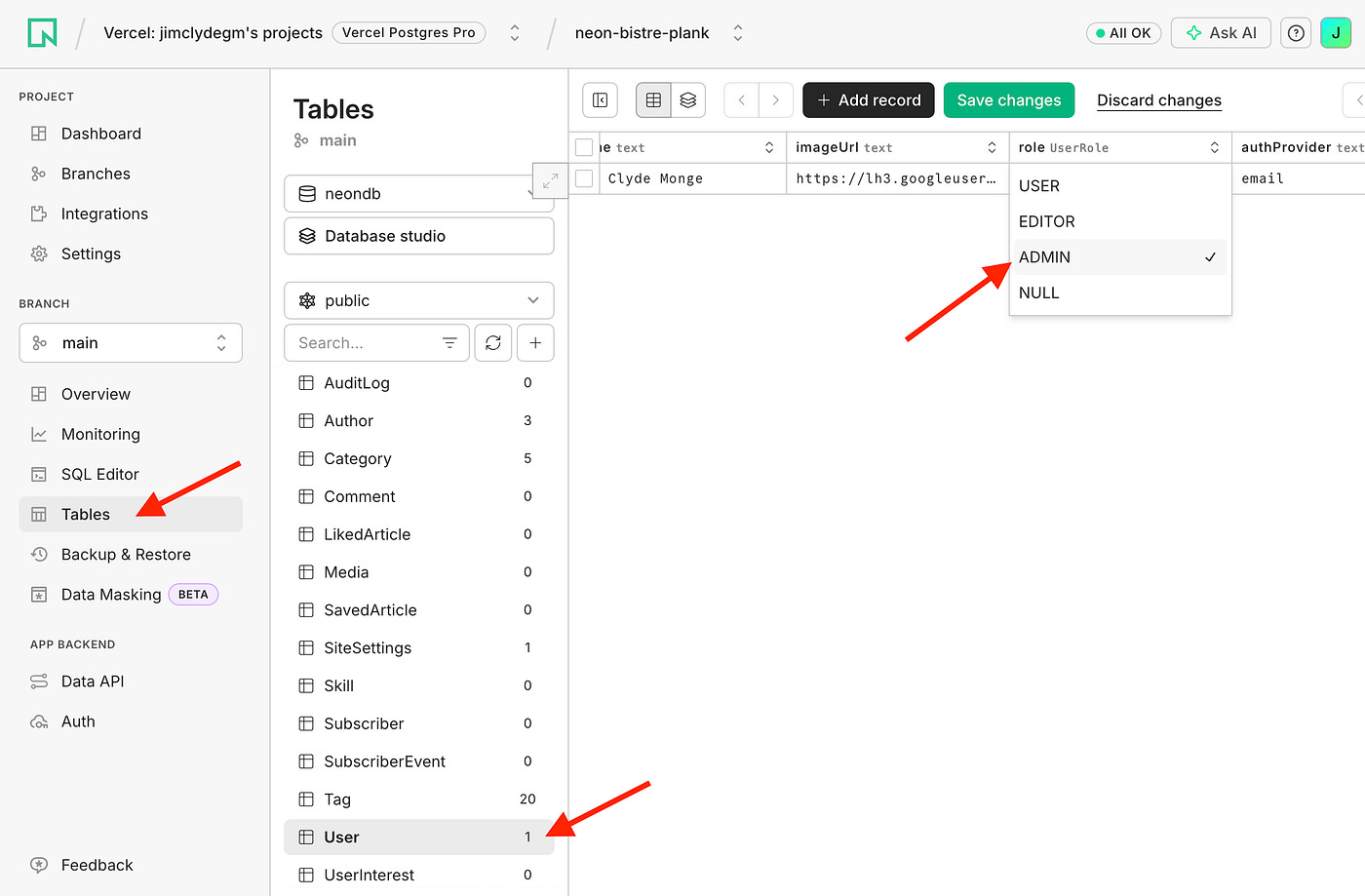Click the Add record button

click(x=869, y=100)
